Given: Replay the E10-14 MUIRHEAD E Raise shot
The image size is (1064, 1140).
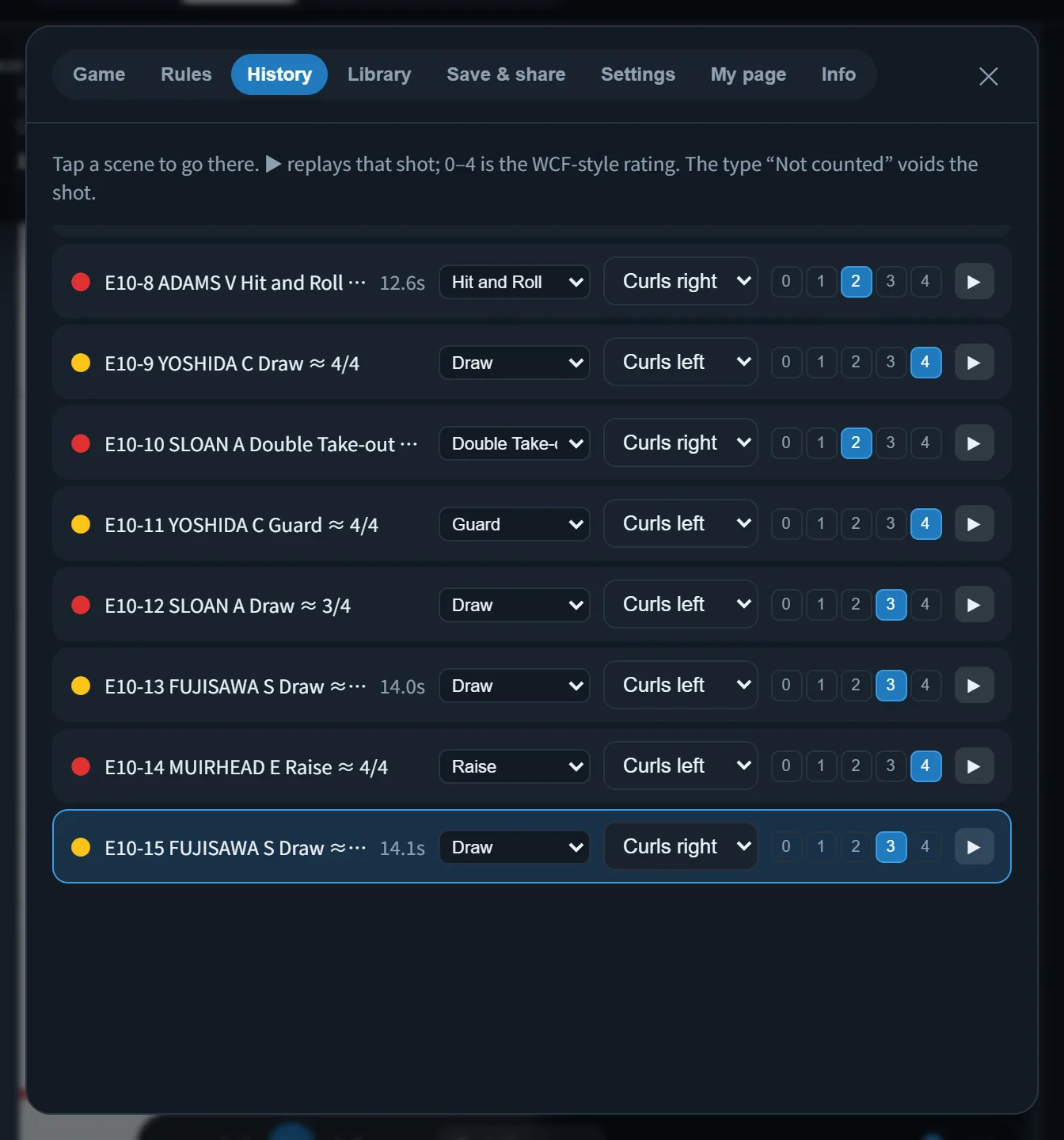Looking at the screenshot, I should (974, 766).
